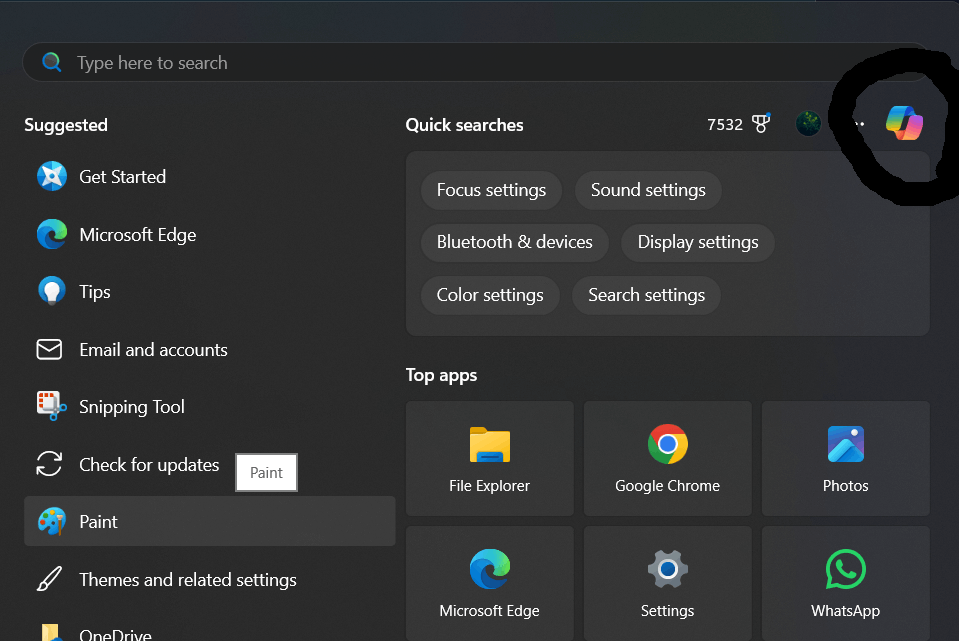Click Themes and related settings label
Image resolution: width=959 pixels, height=641 pixels.
[188, 580]
